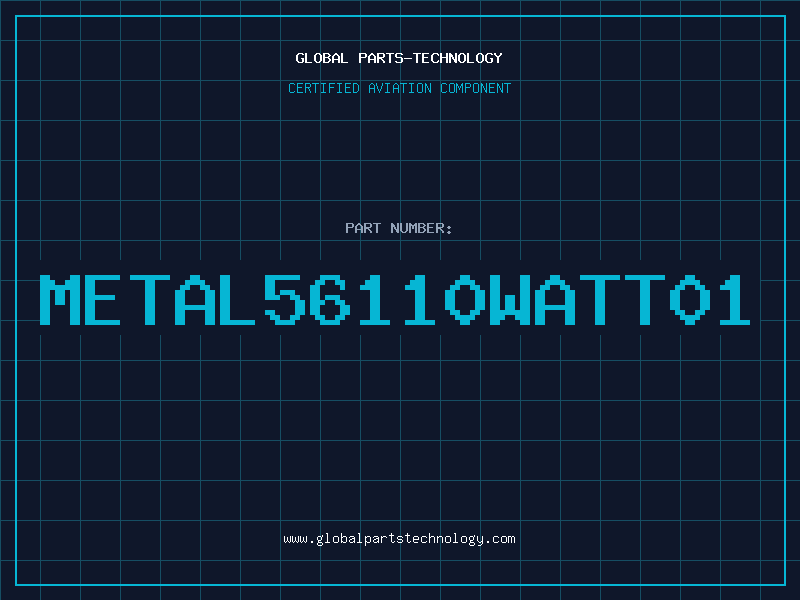Open the www.globalpartstechnology.com link
This screenshot has height=600, width=800.
coord(399,539)
